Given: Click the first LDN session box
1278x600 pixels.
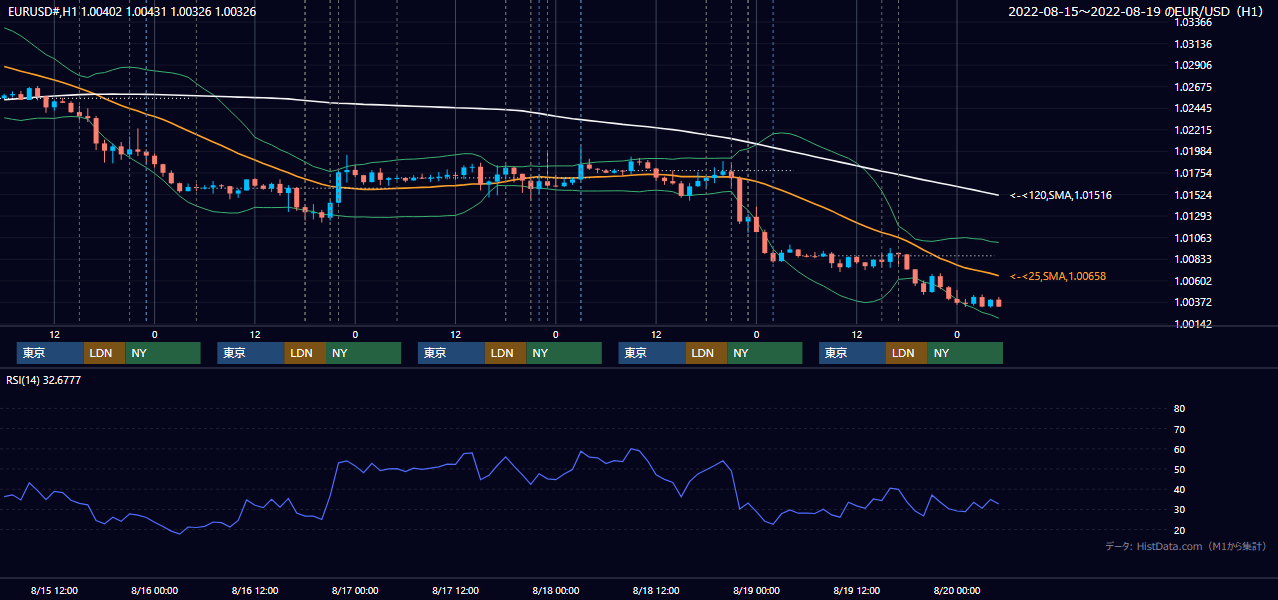Looking at the screenshot, I should [105, 353].
